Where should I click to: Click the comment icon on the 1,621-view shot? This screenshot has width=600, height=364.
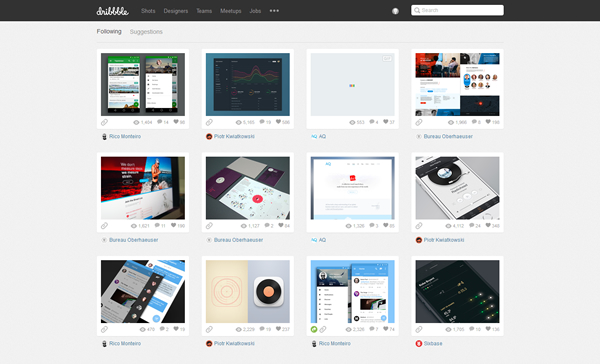(x=157, y=225)
